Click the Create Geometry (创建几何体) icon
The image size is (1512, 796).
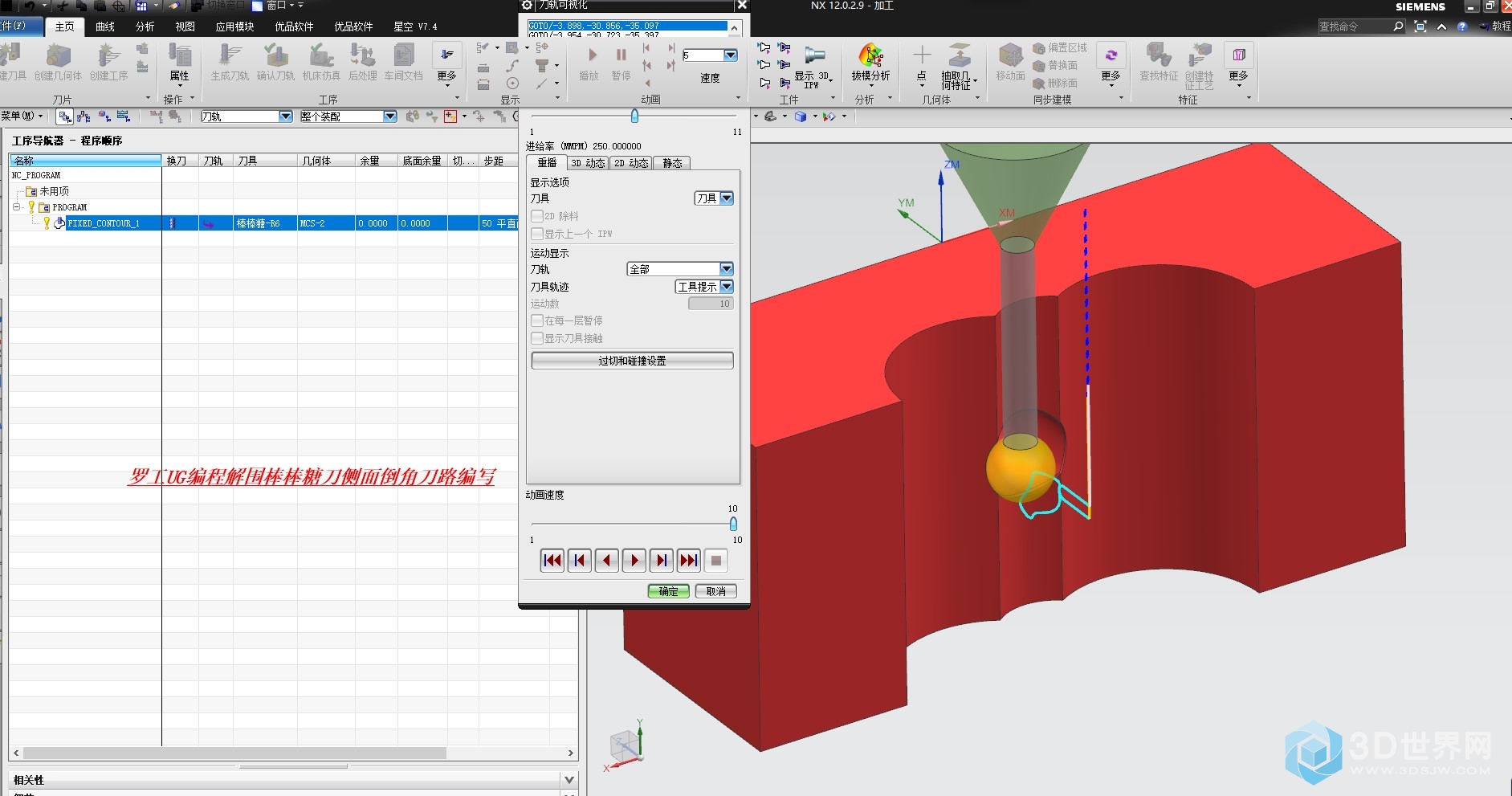coord(58,56)
